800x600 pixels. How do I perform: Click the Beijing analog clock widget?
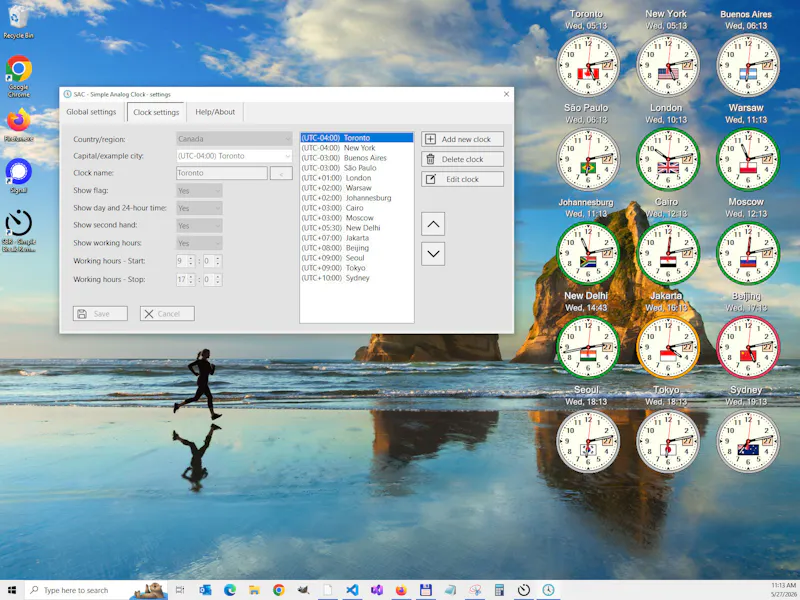[x=748, y=347]
